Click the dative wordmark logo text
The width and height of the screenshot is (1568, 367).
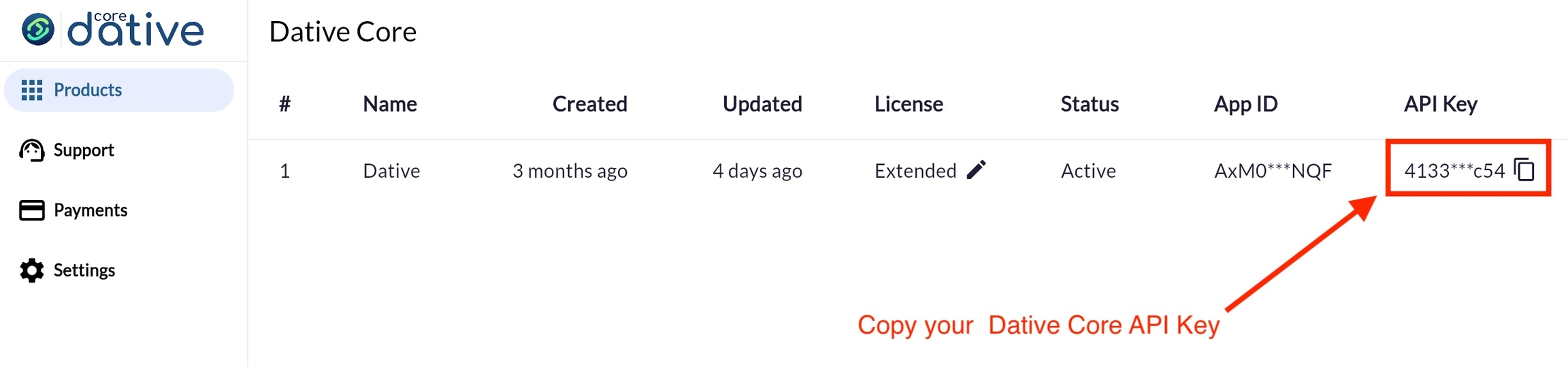coord(136,31)
